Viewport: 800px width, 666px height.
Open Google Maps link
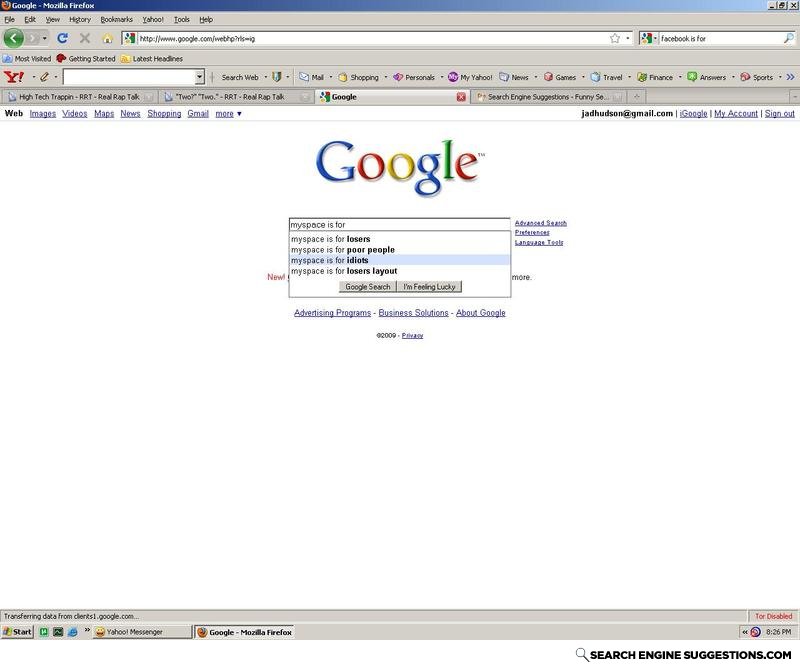click(x=104, y=113)
